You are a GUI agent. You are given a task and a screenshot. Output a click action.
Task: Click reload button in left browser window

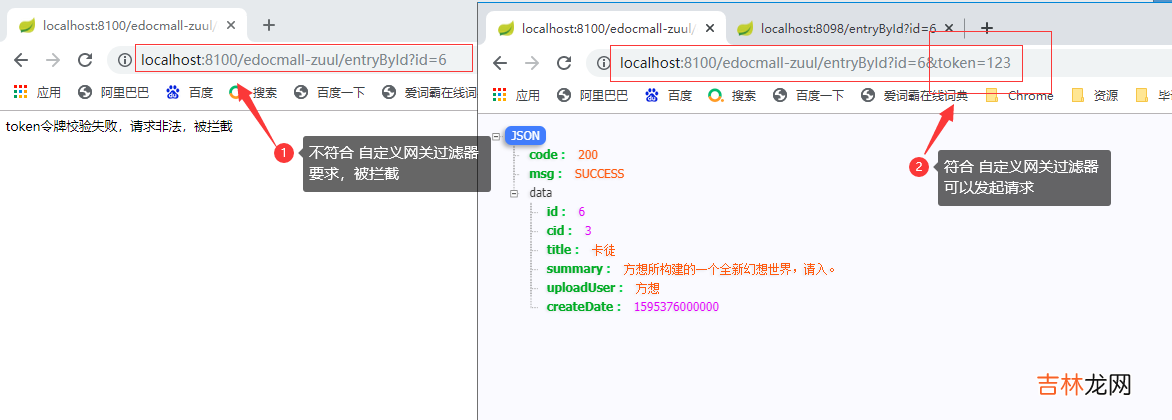tap(85, 60)
